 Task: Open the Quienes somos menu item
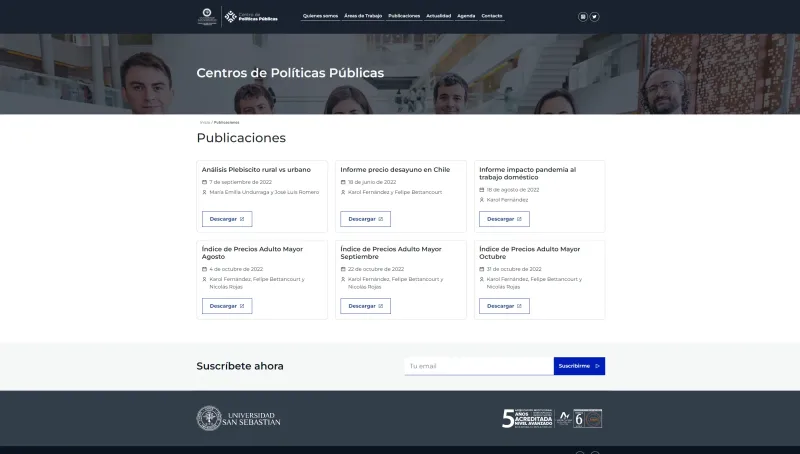point(320,16)
